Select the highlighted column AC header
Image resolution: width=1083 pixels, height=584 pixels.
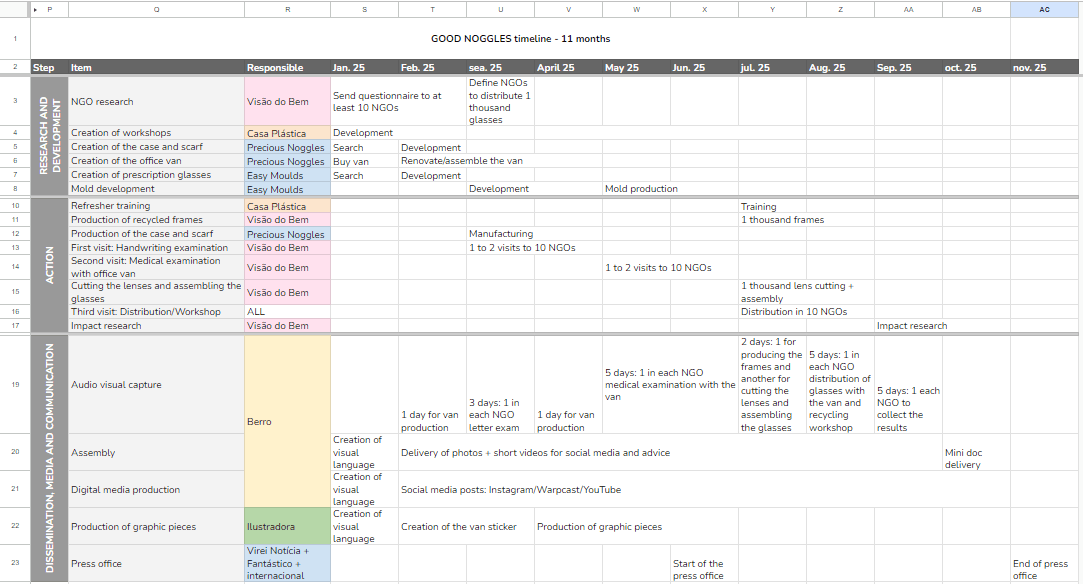(1044, 9)
